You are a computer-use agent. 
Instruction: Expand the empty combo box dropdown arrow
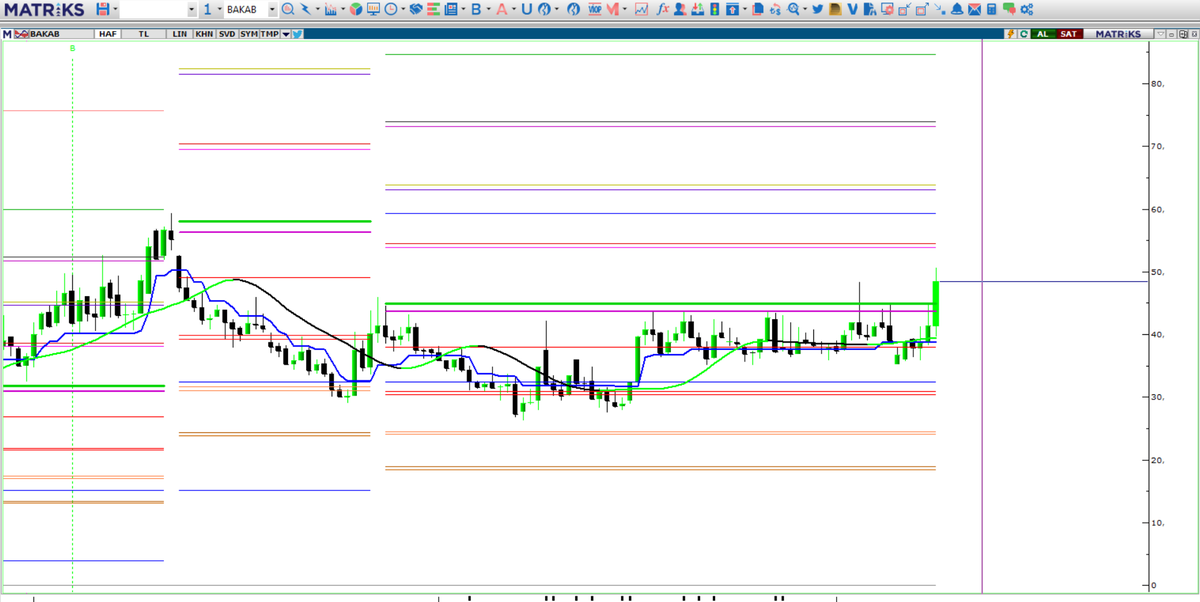192,9
